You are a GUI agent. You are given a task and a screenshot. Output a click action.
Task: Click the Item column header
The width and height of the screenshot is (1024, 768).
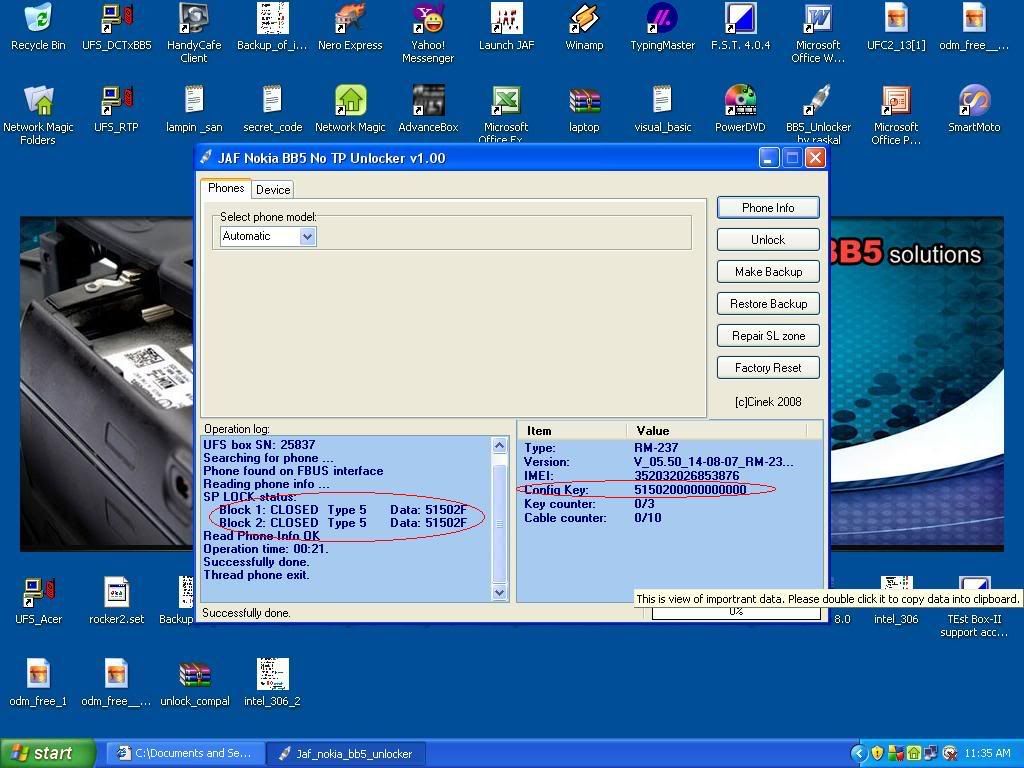pos(572,430)
